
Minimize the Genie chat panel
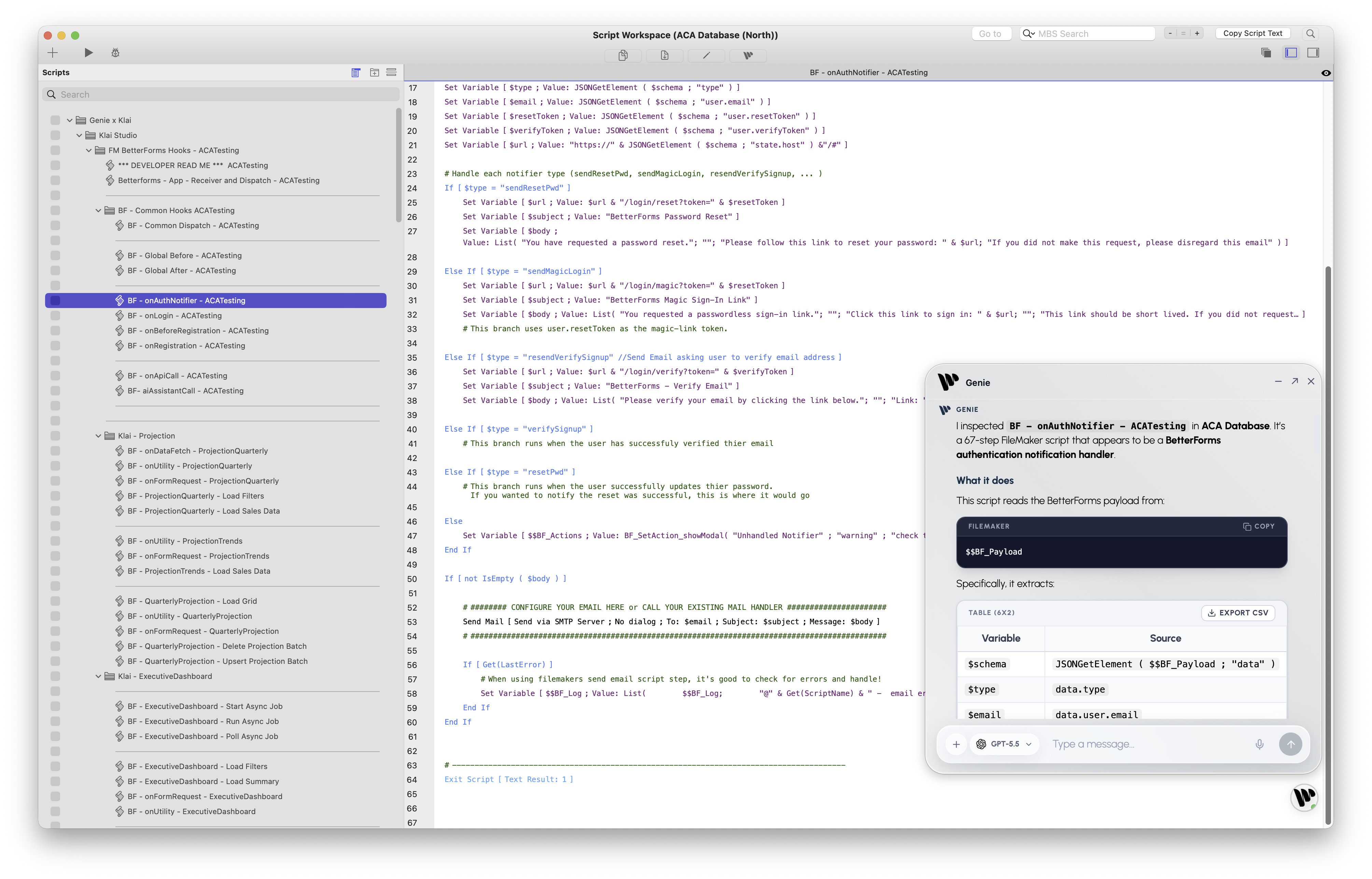click(1278, 381)
